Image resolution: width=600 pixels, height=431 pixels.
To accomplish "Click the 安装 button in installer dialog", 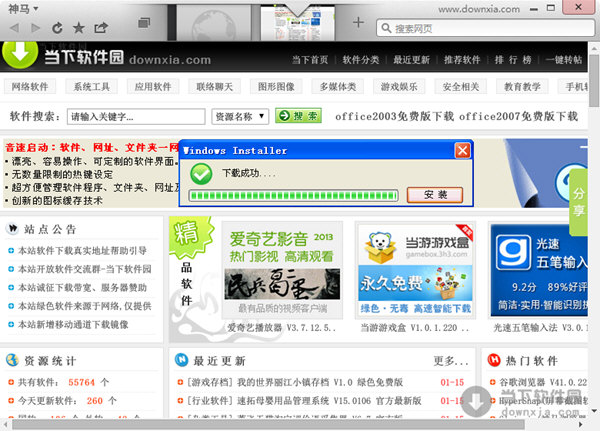I will [x=435, y=195].
